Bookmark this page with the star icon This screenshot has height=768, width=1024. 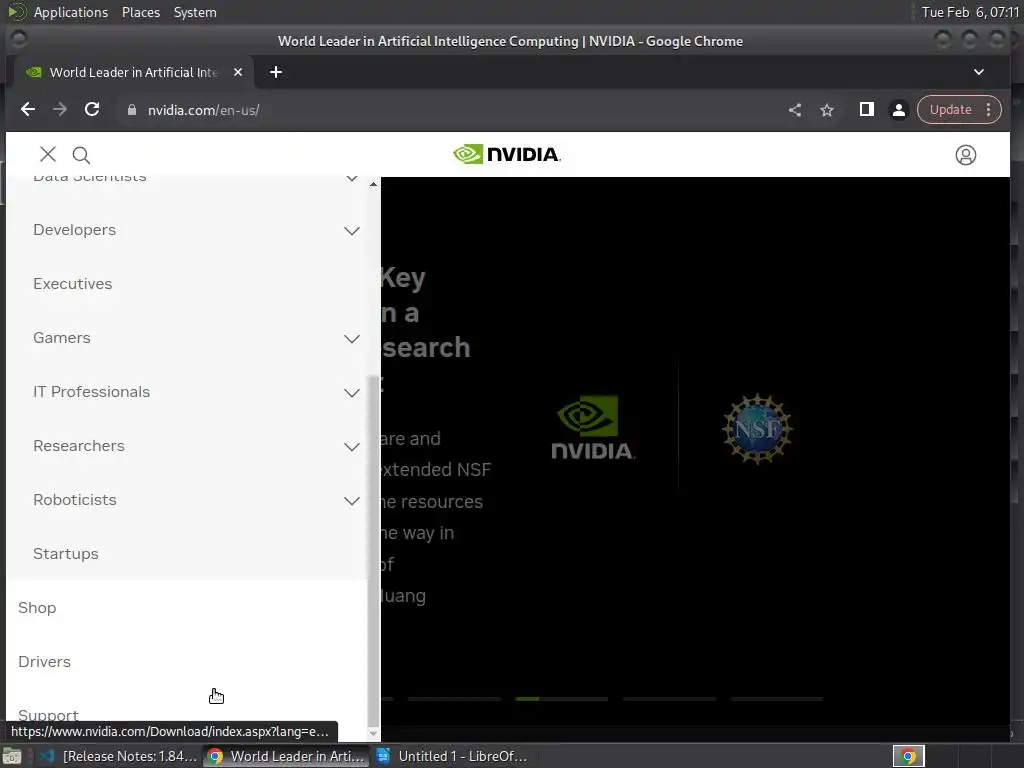827,110
